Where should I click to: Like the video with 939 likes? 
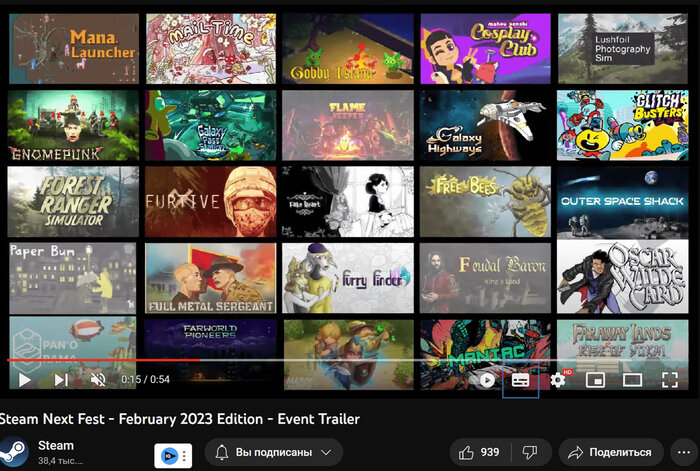pyautogui.click(x=479, y=452)
